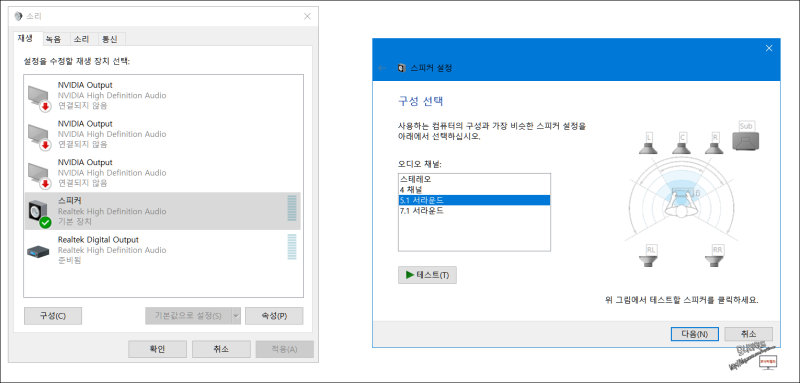The height and width of the screenshot is (383, 800).
Task: Select 7.1 서라운드 audio channel
Action: (474, 210)
